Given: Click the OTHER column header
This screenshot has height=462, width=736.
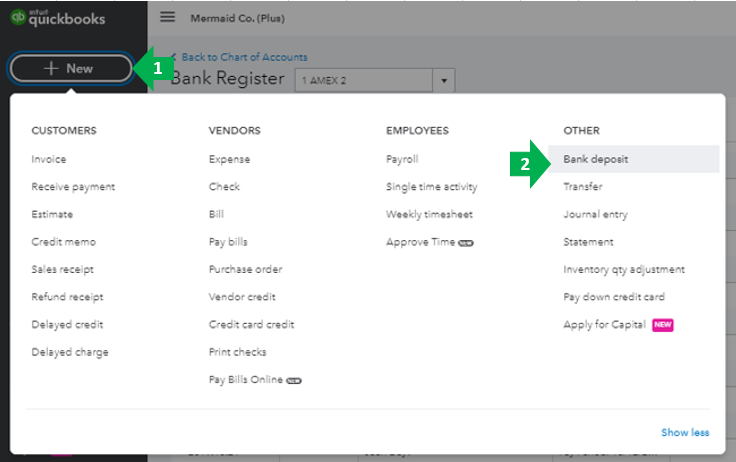Looking at the screenshot, I should tap(582, 131).
